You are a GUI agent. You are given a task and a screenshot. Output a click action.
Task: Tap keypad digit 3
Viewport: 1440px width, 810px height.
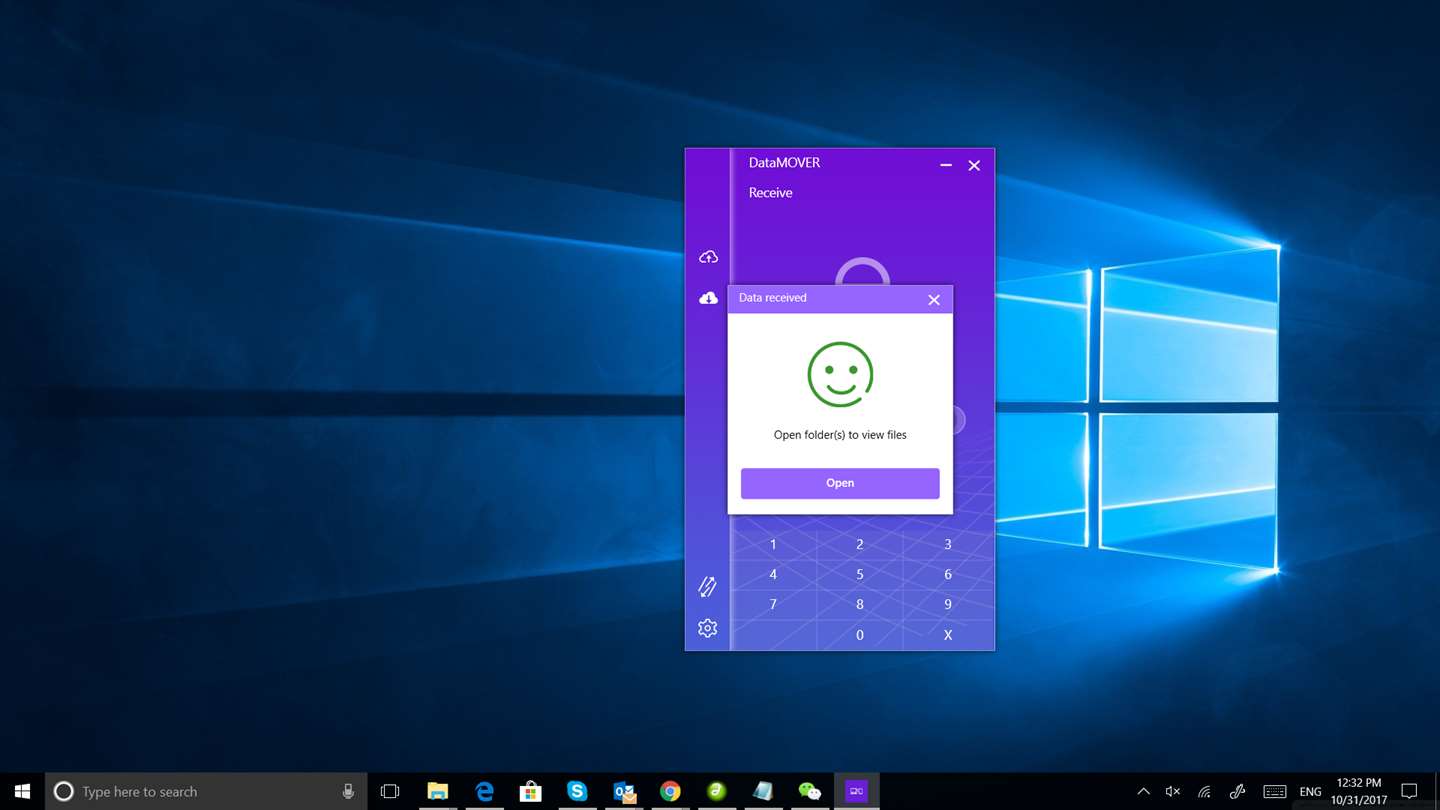point(948,545)
